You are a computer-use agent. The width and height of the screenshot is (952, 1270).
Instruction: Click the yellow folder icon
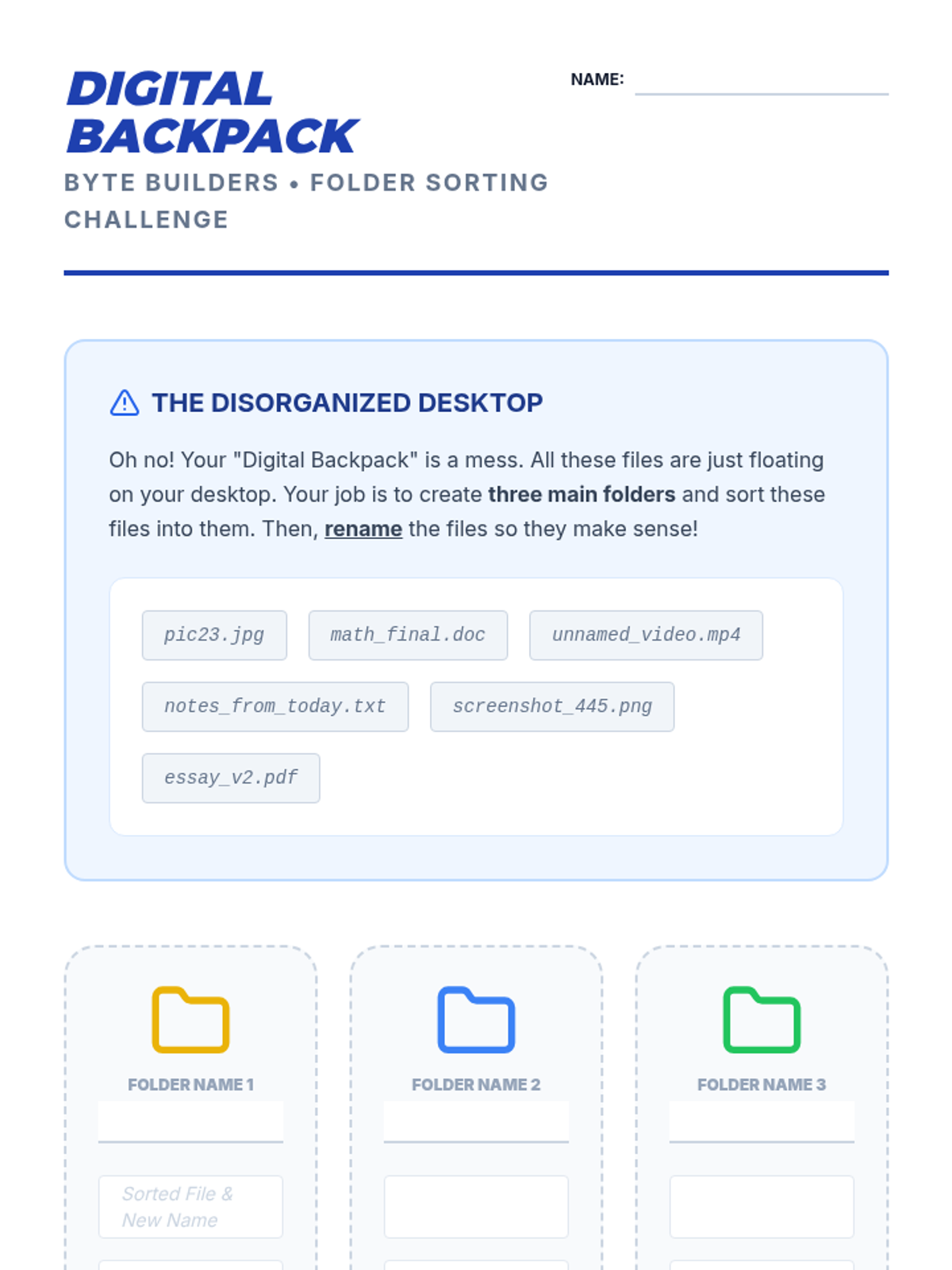point(190,1020)
